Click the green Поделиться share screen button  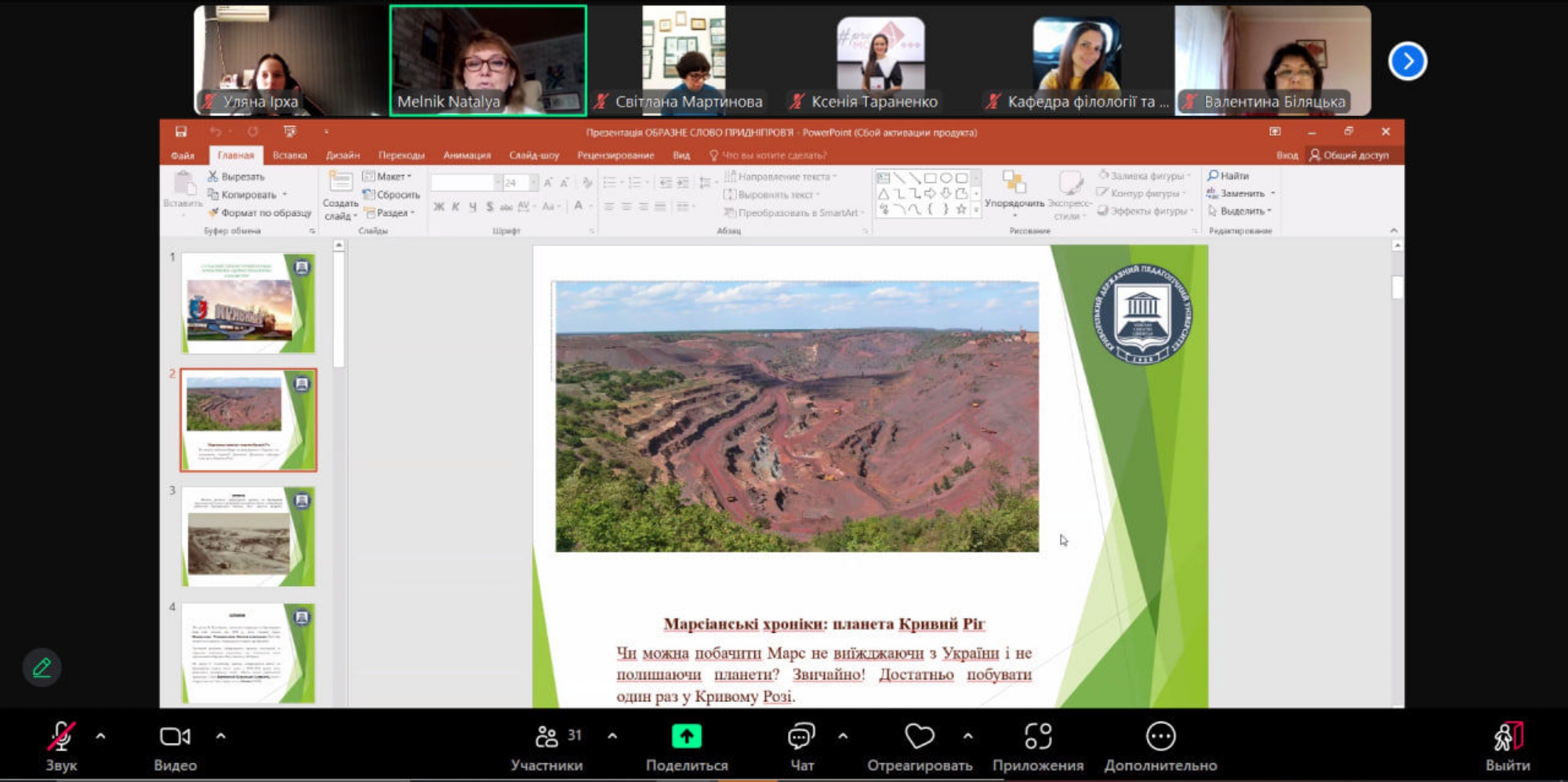coord(687,747)
